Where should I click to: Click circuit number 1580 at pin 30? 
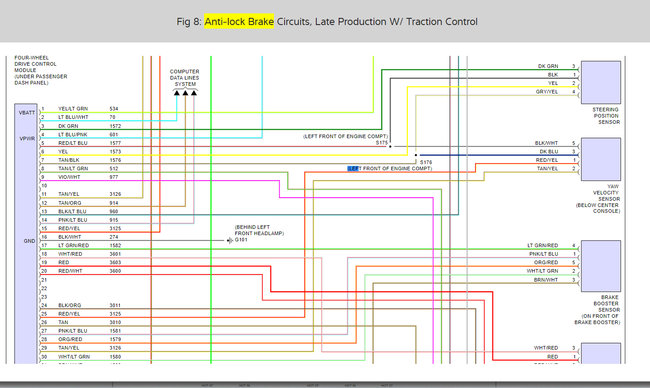pos(115,356)
